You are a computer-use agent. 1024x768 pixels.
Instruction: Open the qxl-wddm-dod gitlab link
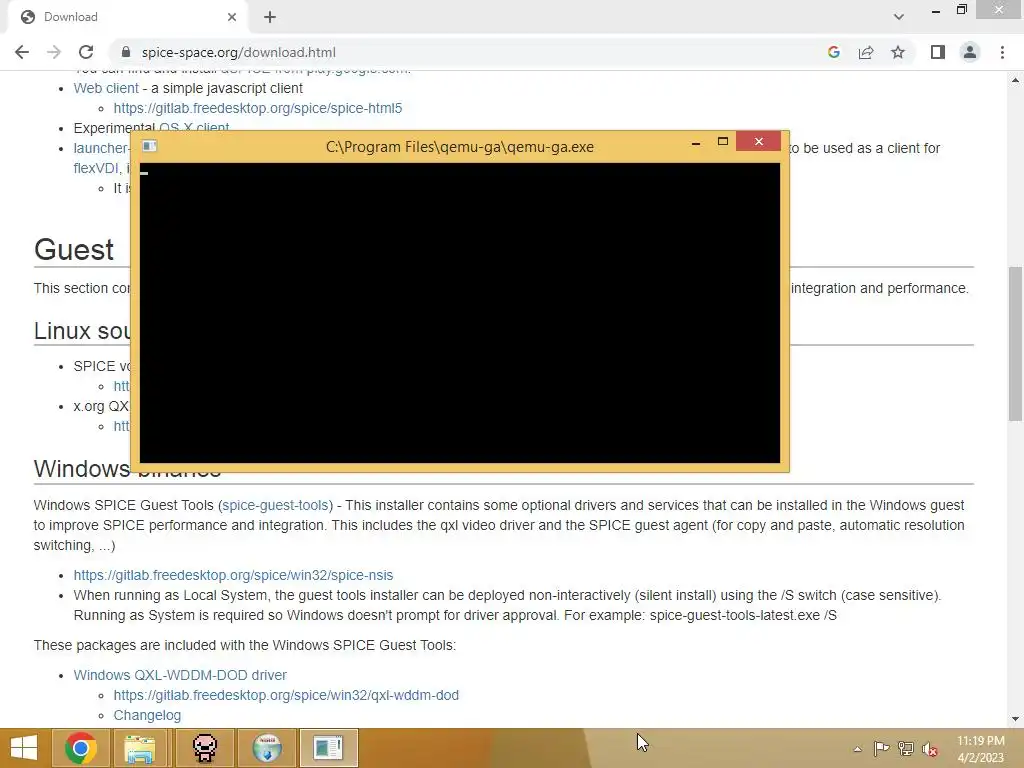(x=286, y=696)
